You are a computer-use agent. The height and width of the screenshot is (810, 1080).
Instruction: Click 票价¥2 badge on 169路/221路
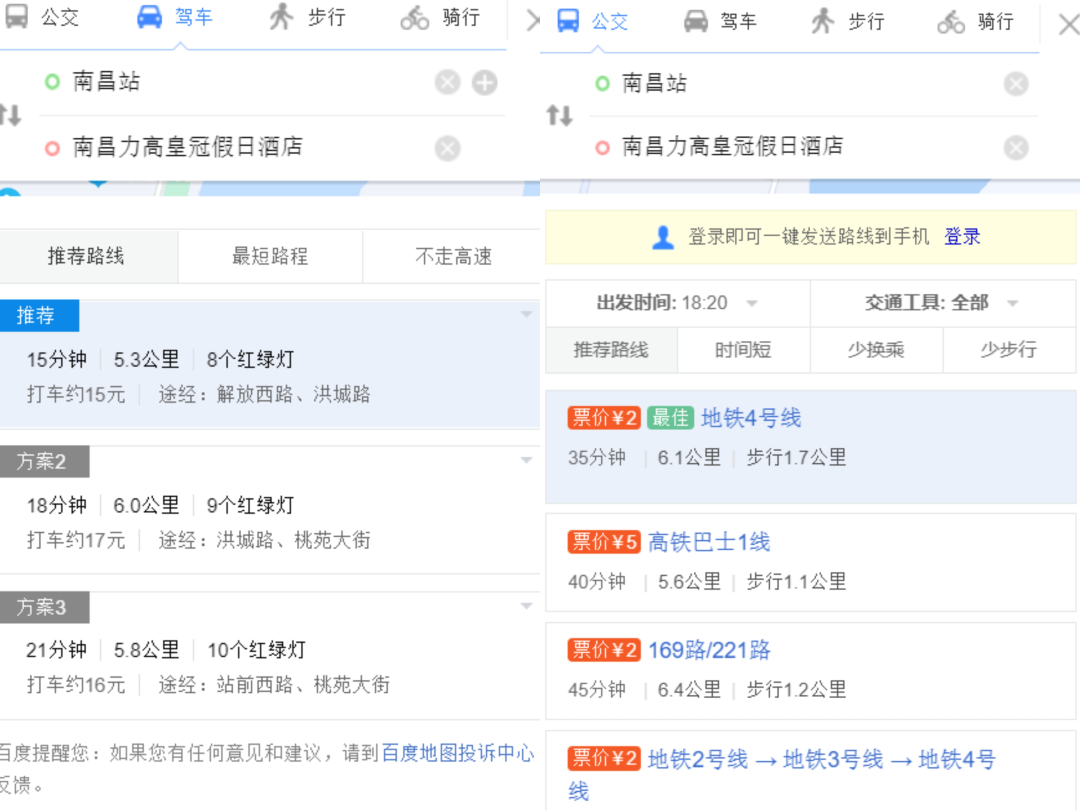[604, 650]
